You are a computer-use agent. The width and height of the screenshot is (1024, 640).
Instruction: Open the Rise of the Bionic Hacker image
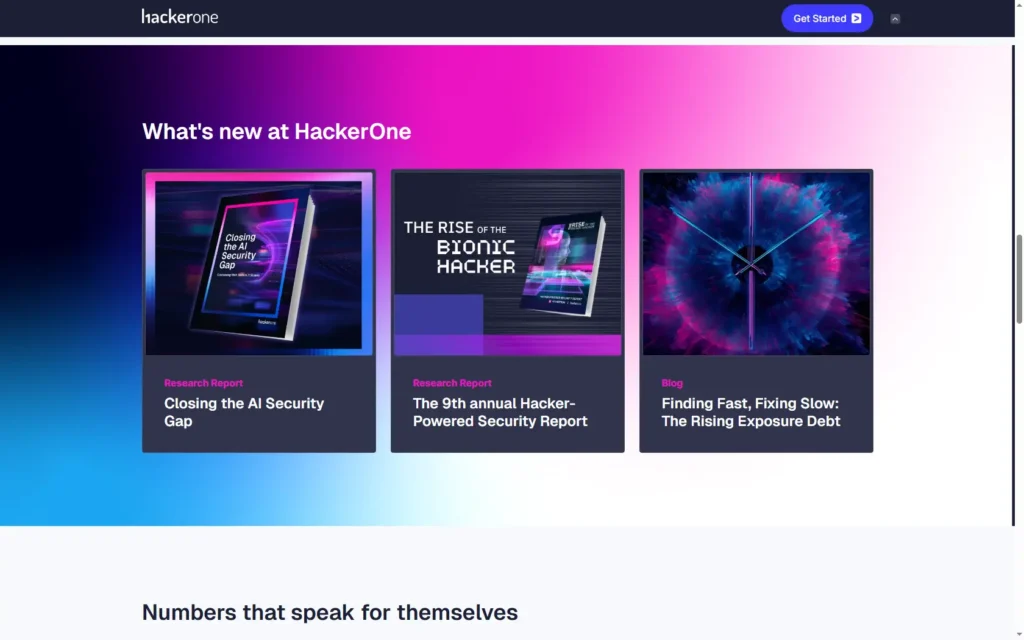tap(507, 264)
